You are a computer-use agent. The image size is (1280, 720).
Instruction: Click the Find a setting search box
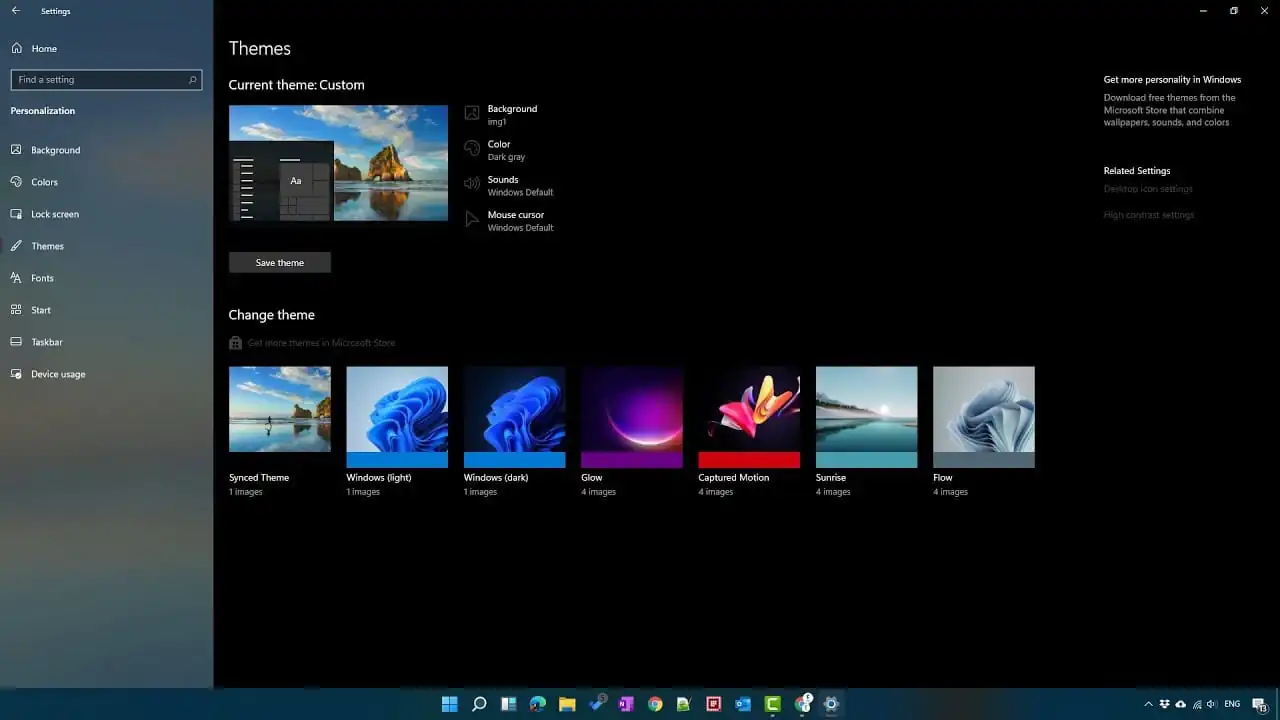pyautogui.click(x=106, y=80)
